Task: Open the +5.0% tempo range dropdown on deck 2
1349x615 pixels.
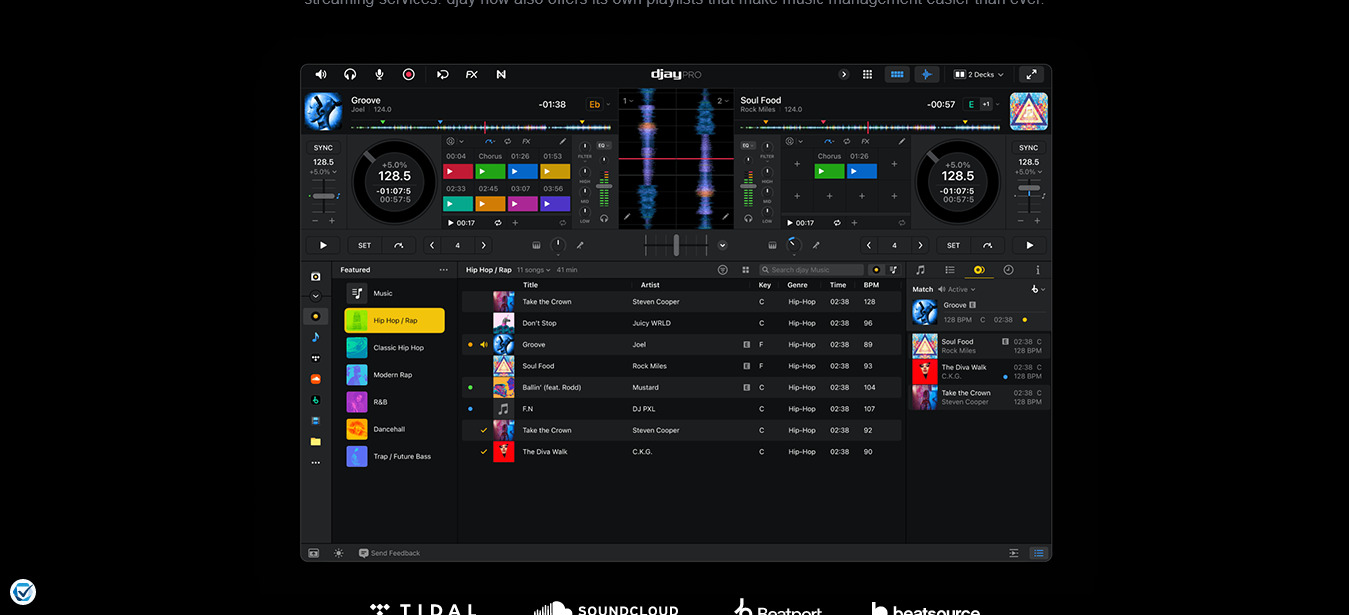Action: pos(1028,172)
